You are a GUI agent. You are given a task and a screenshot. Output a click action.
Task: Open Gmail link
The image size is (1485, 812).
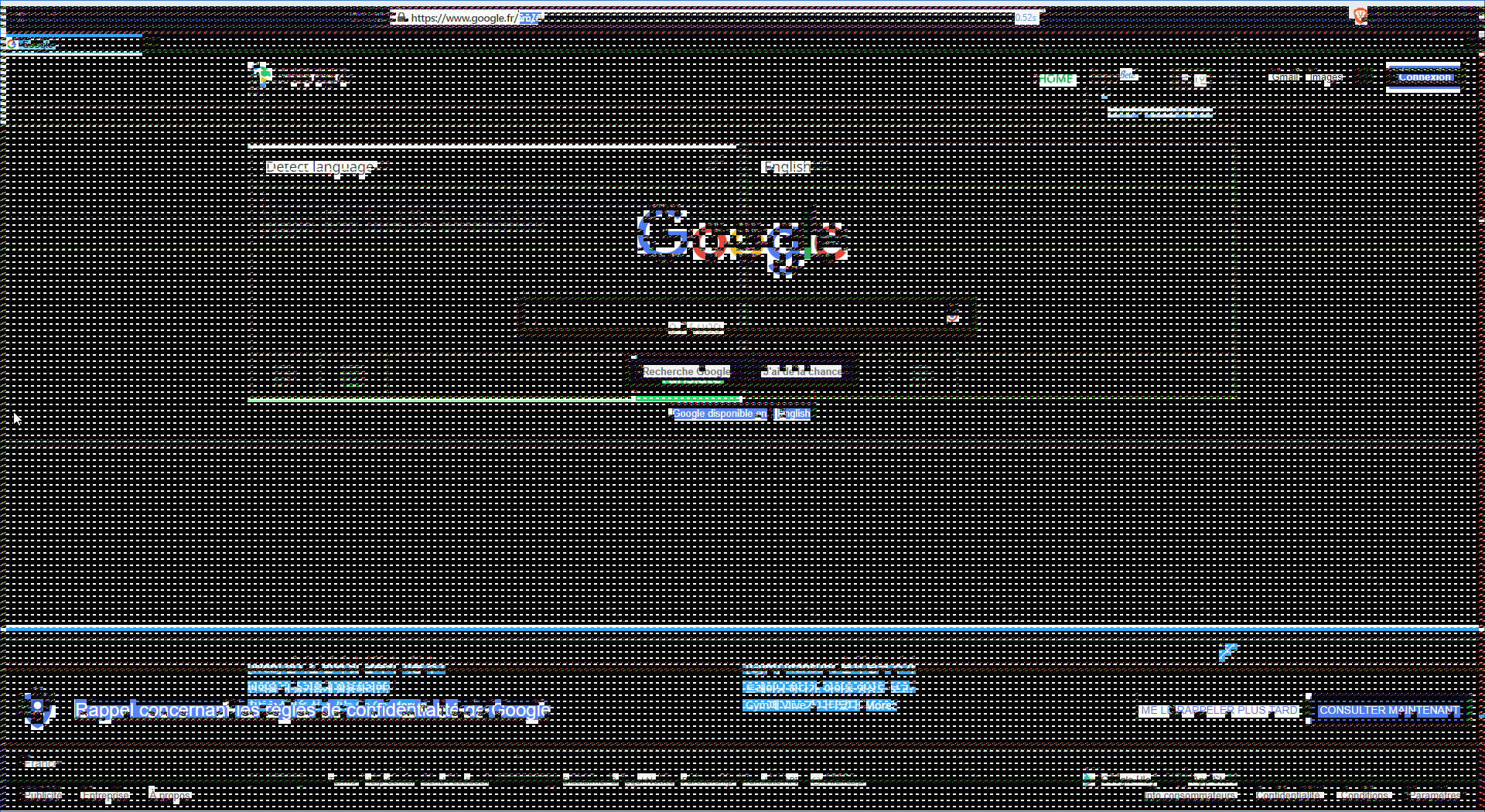[x=1285, y=77]
